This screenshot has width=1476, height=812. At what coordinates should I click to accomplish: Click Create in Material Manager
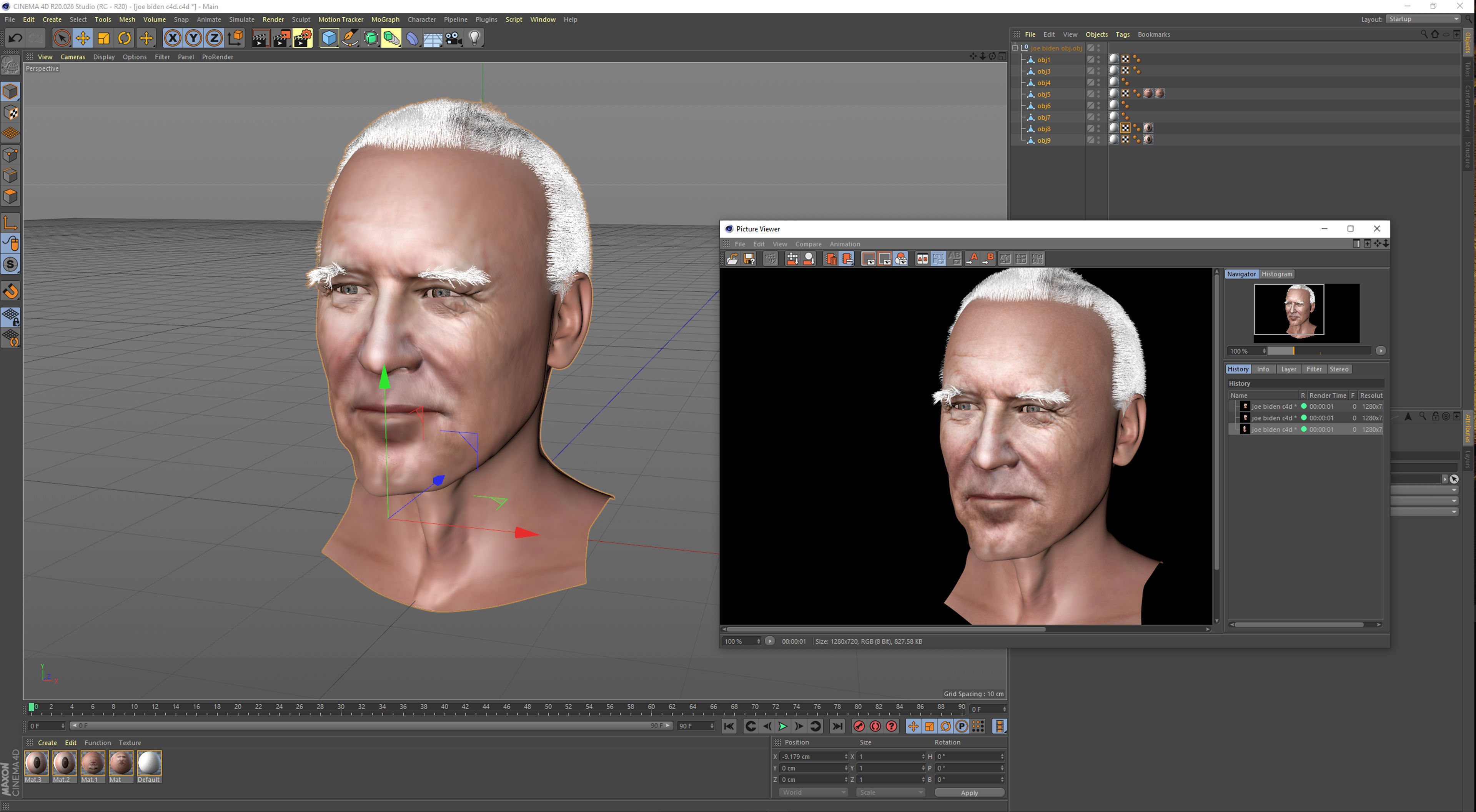(x=48, y=743)
